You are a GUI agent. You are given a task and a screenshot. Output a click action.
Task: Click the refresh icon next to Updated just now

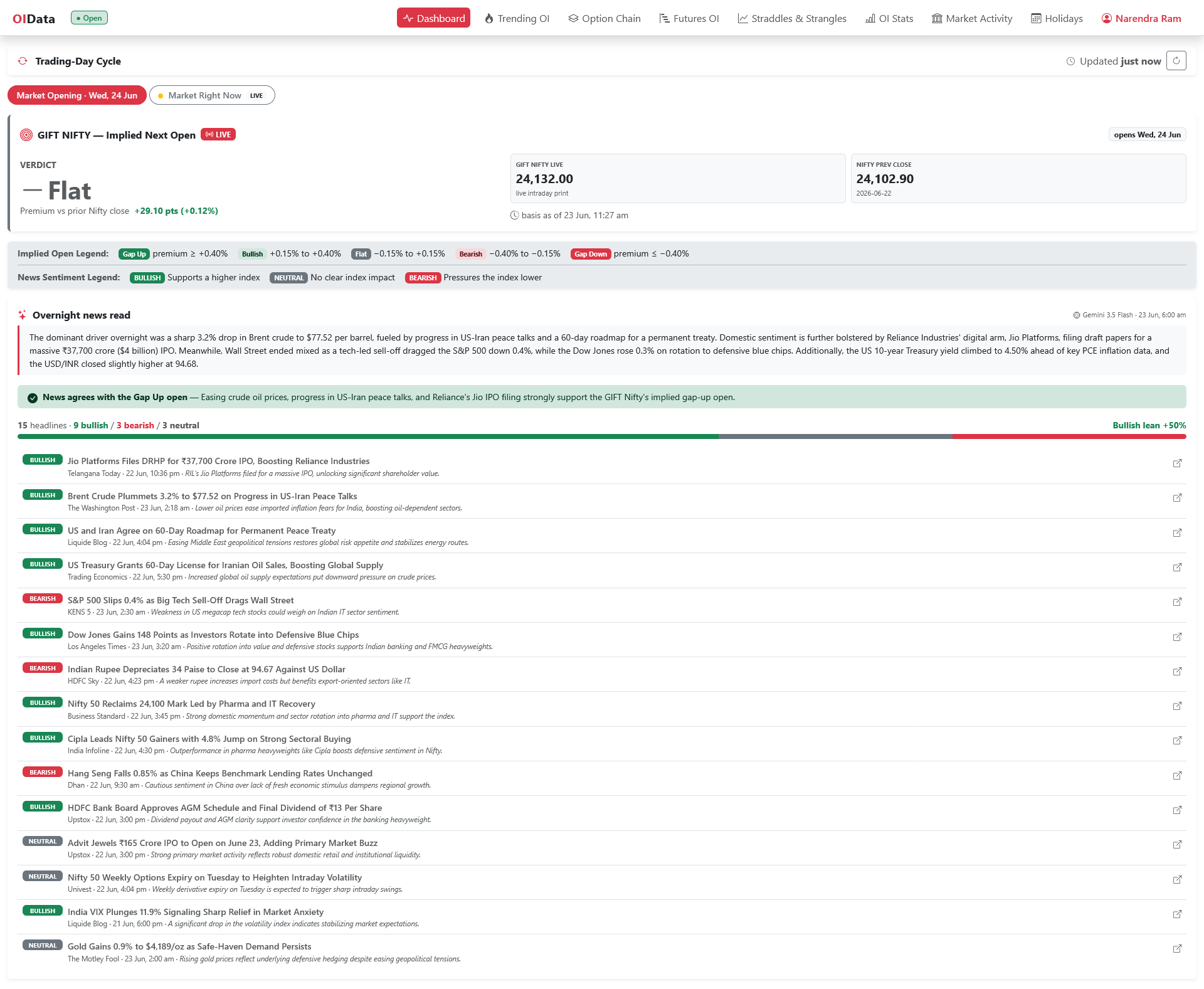1176,61
